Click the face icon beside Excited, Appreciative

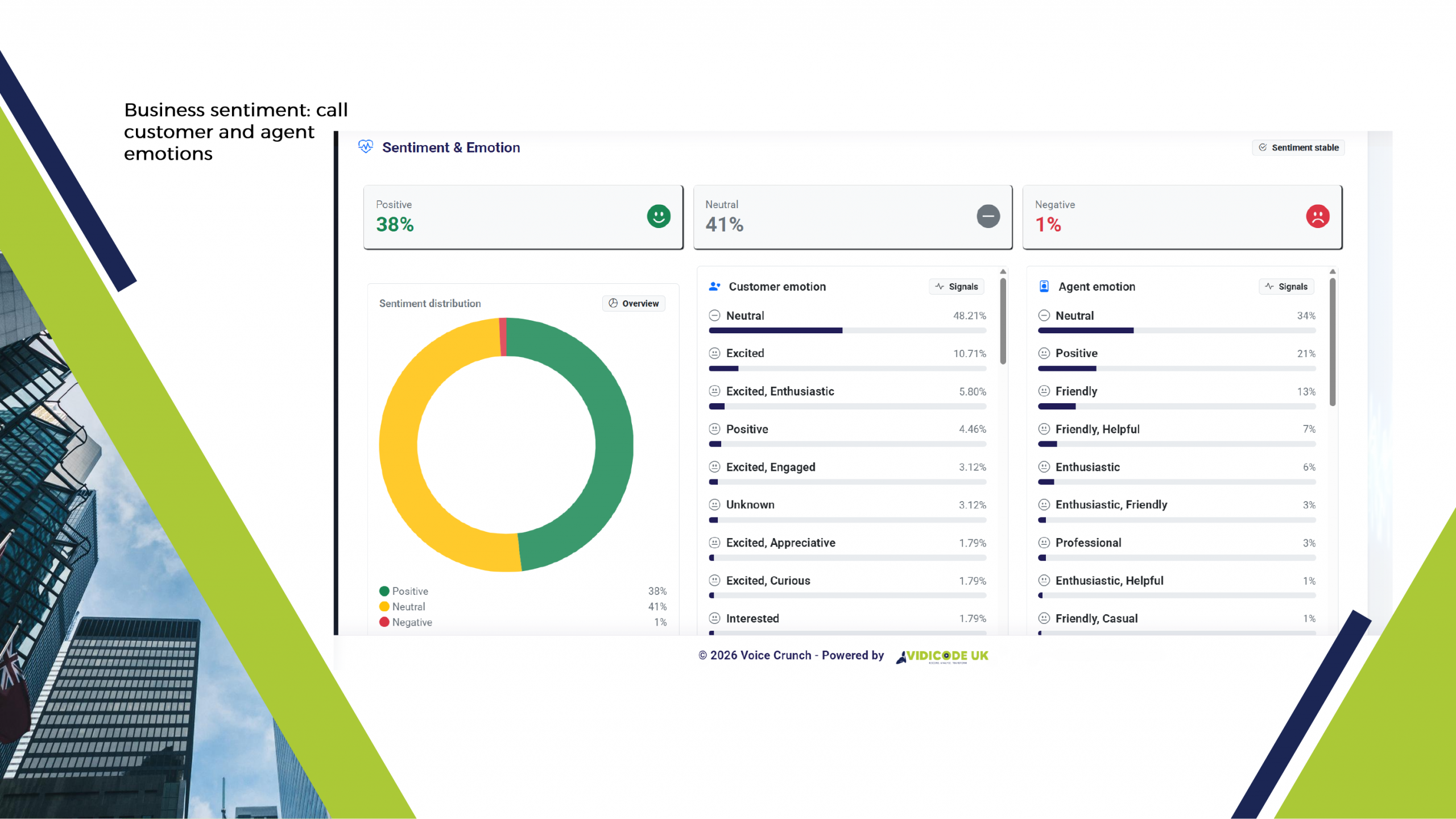pyautogui.click(x=714, y=543)
